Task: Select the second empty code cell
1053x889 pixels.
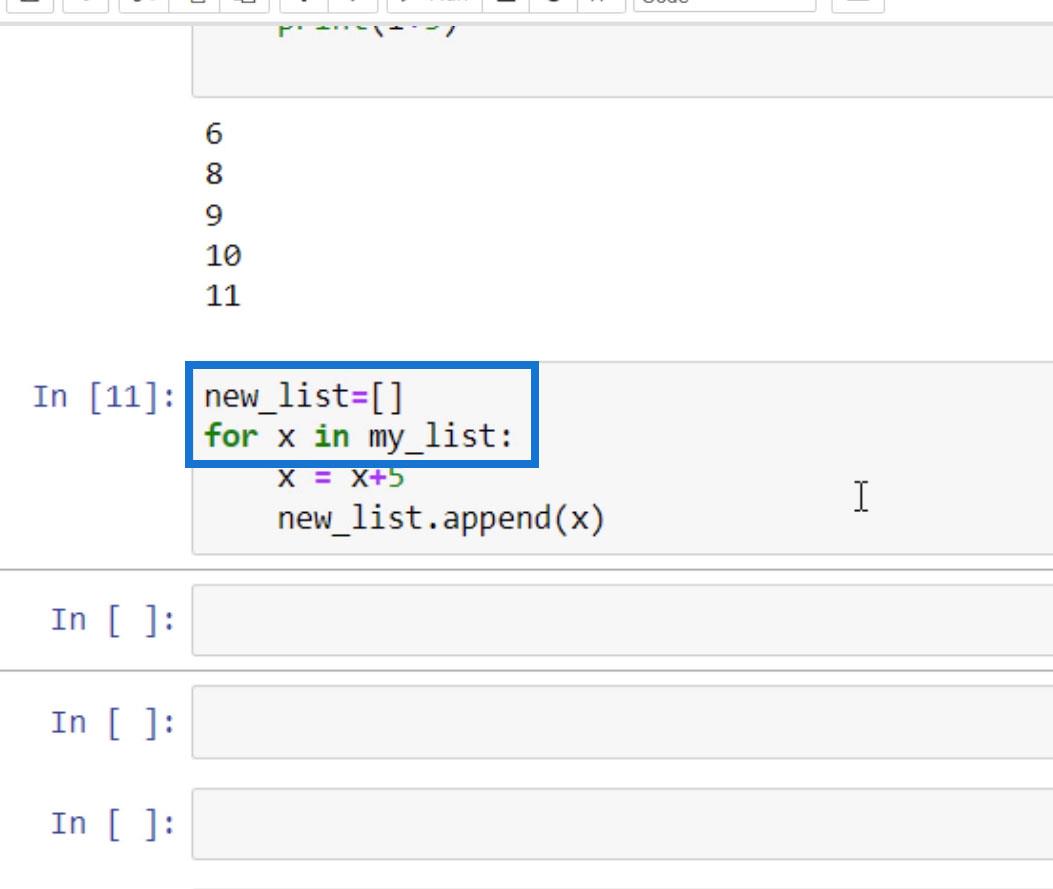Action: (x=620, y=722)
